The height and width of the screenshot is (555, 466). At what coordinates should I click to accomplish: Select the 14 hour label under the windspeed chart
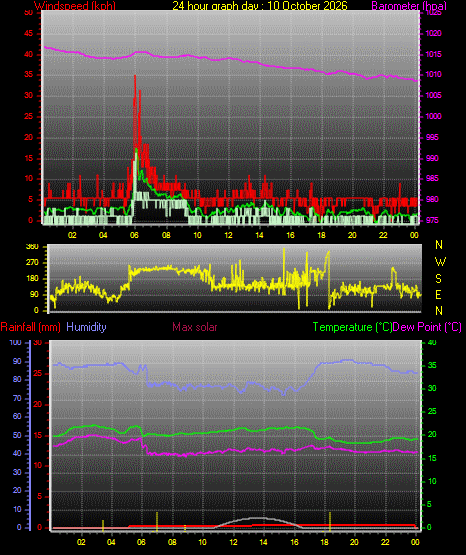tap(259, 235)
